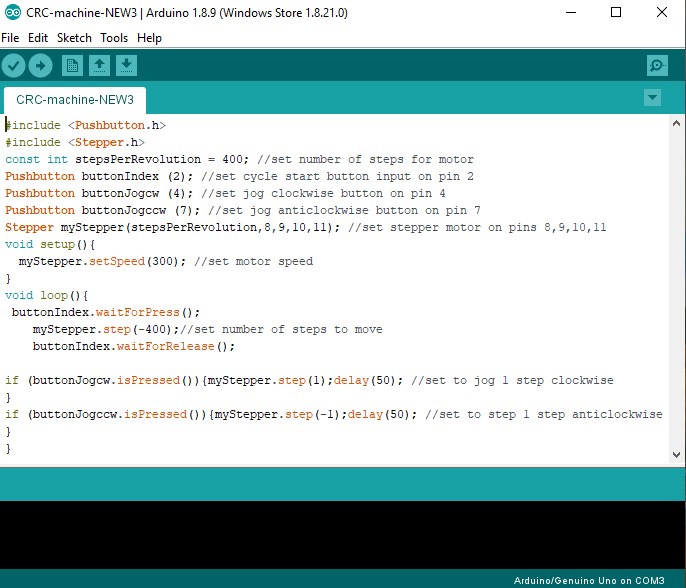686x588 pixels.
Task: Create a new sketch with New icon
Action: 72,66
